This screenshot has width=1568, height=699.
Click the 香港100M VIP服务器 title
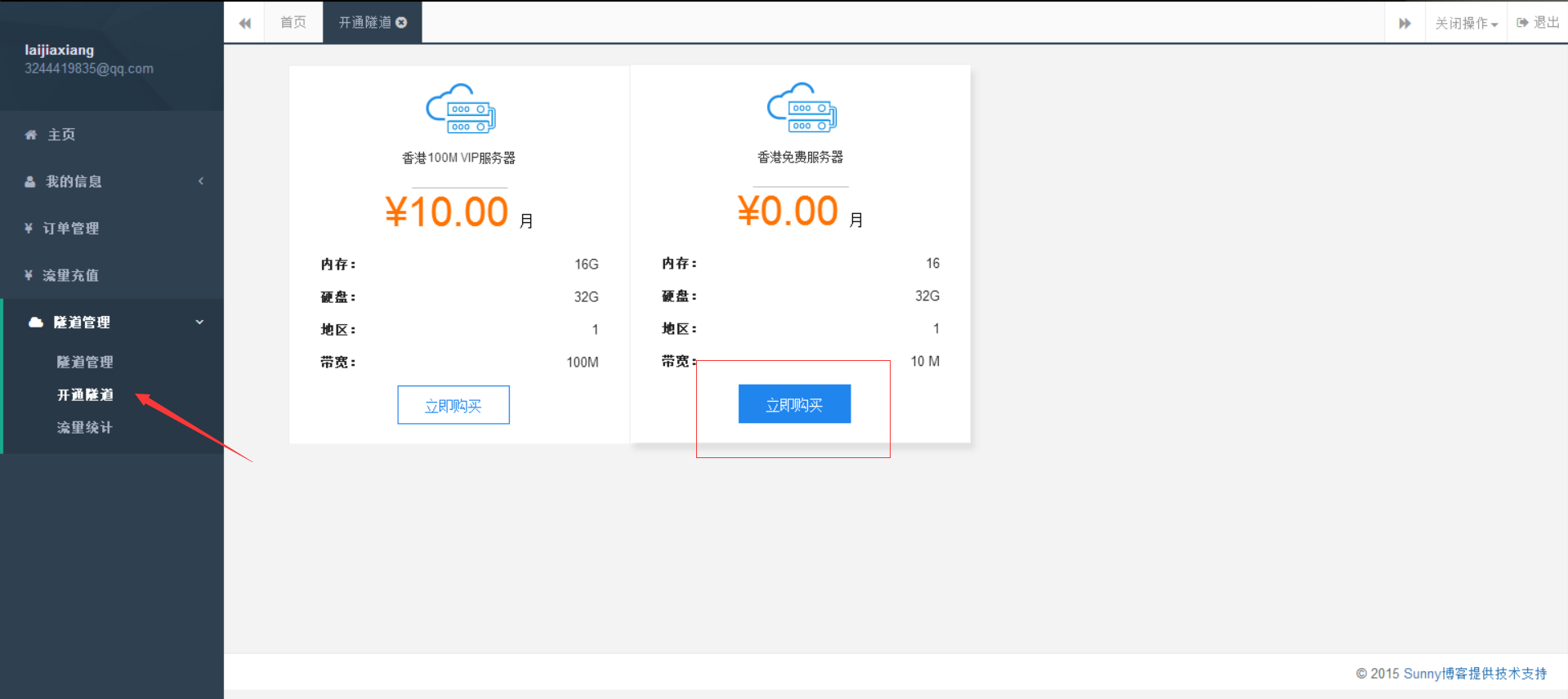point(458,158)
